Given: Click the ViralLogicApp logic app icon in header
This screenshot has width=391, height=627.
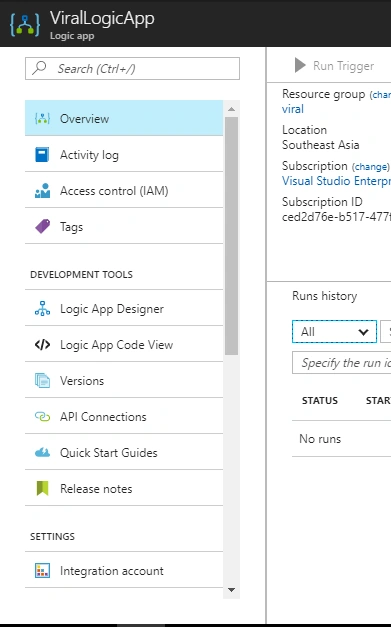Looking at the screenshot, I should coord(25,25).
